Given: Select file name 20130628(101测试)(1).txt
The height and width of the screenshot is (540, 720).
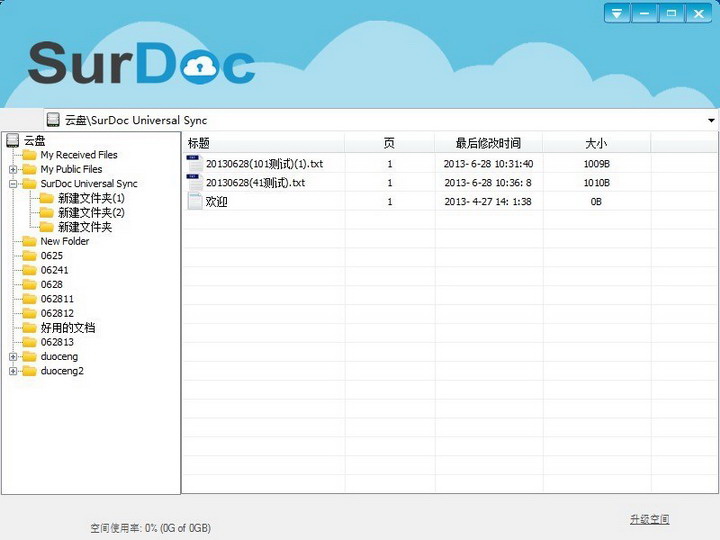Looking at the screenshot, I should [264, 164].
